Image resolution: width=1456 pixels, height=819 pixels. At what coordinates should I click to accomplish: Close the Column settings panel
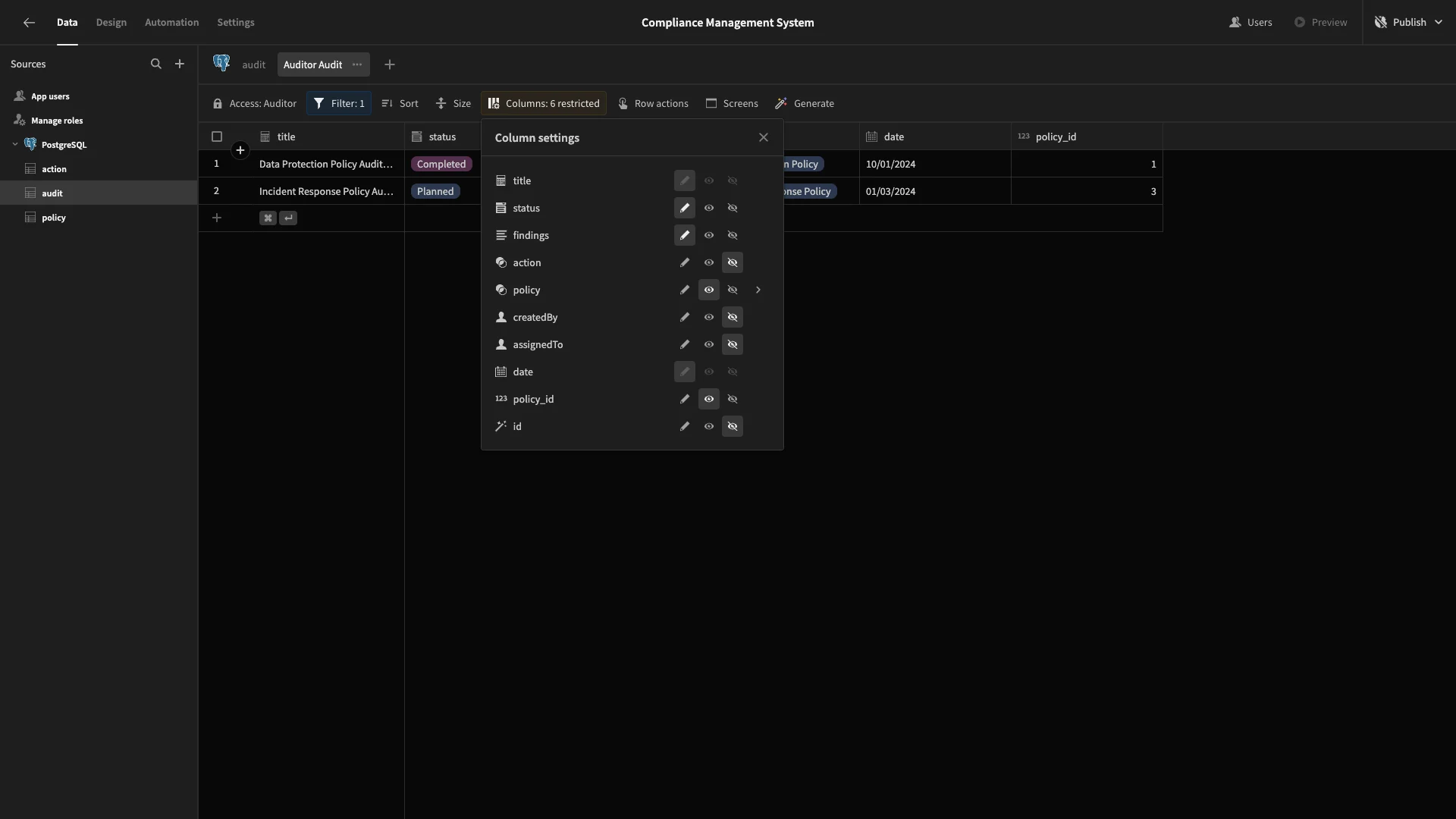click(x=764, y=137)
